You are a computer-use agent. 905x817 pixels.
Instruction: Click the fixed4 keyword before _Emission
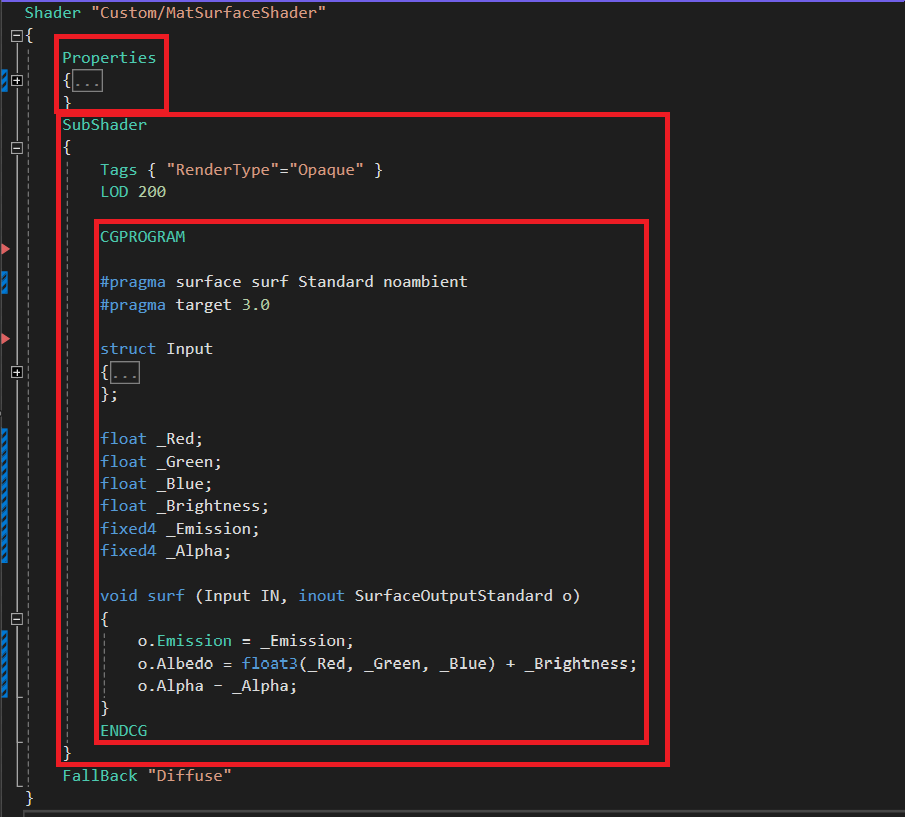[128, 529]
